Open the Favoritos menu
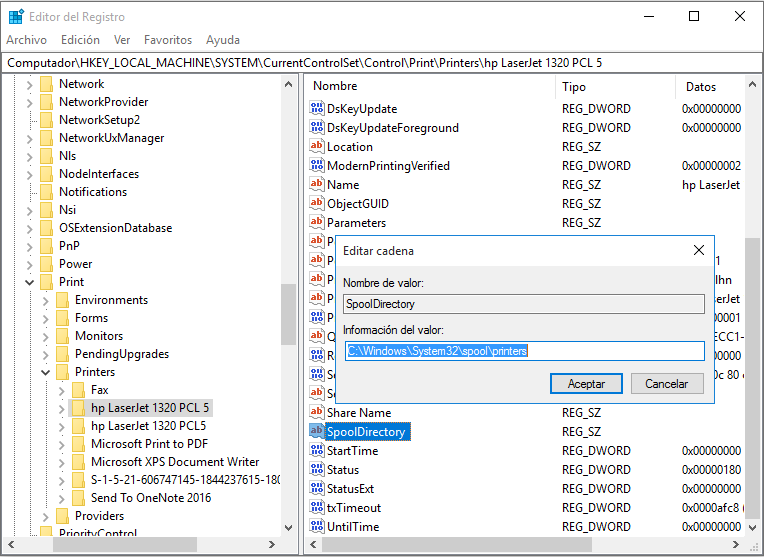This screenshot has width=764, height=557. click(168, 40)
